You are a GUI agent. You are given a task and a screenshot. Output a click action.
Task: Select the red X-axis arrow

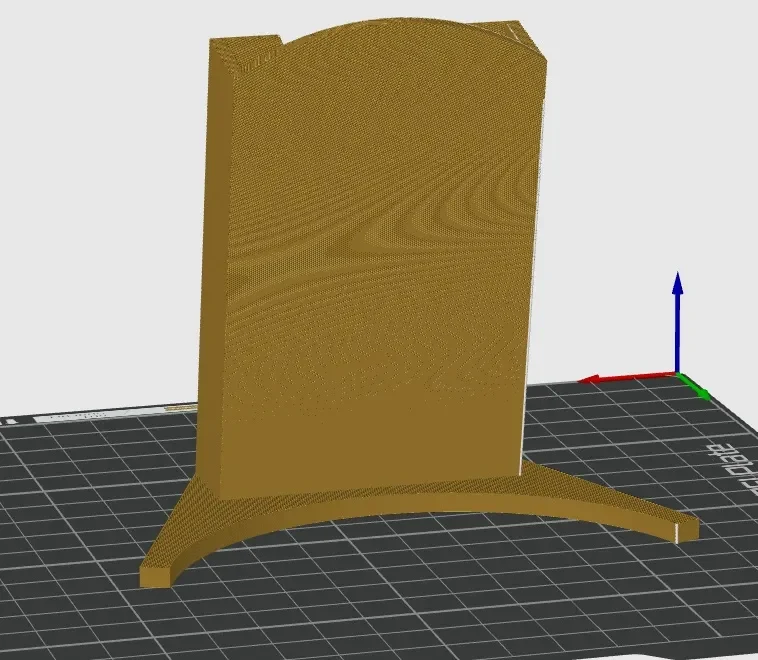tap(627, 378)
